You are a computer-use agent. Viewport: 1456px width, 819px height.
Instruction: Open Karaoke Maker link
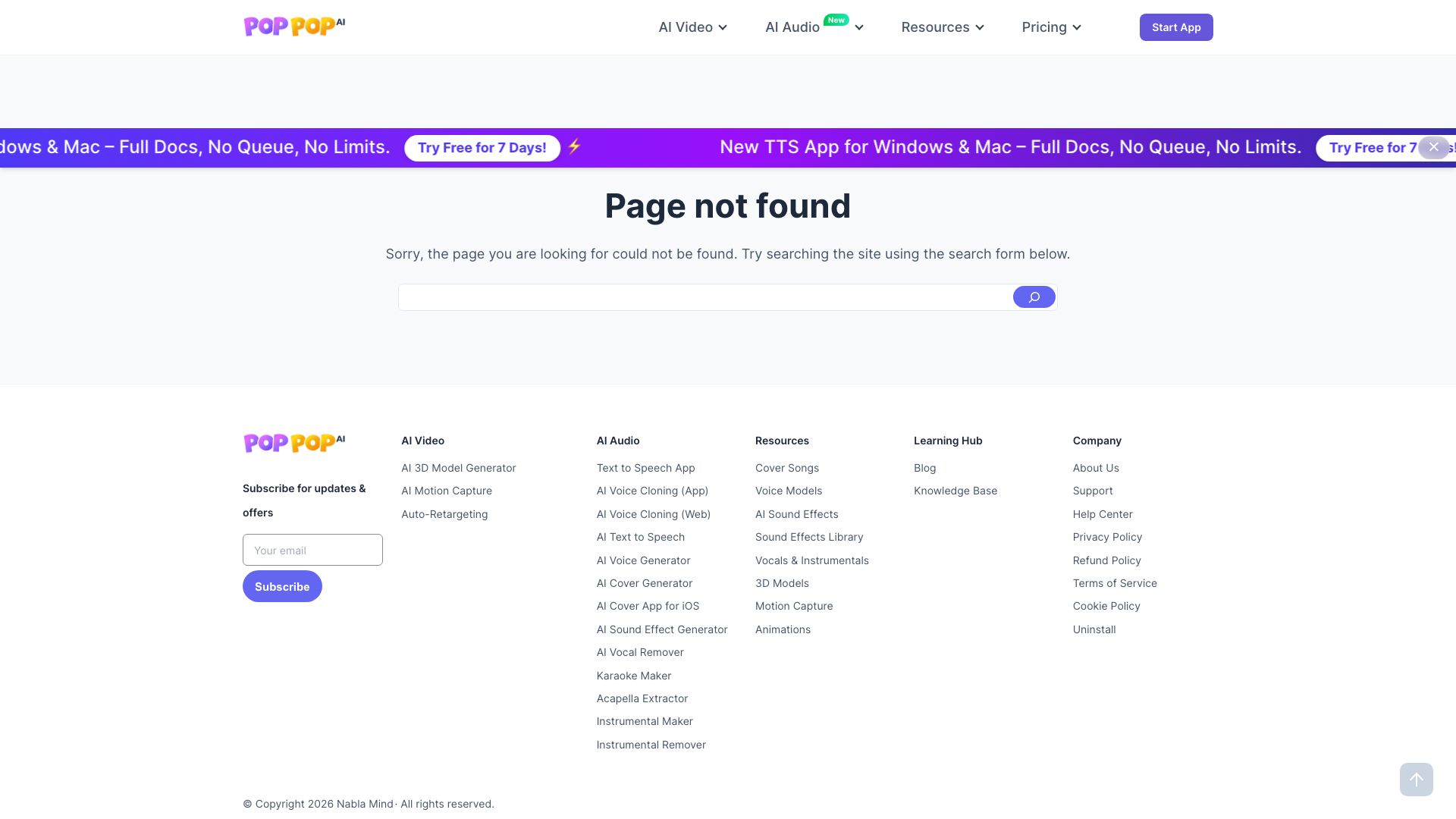[x=634, y=676]
